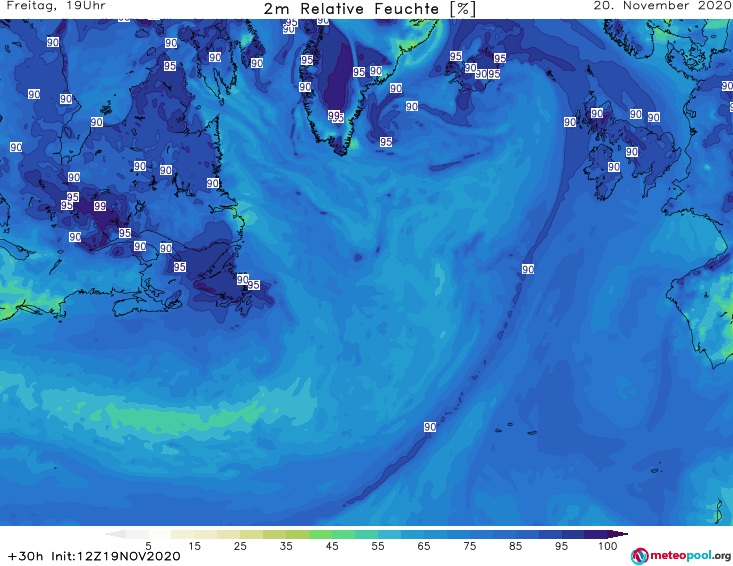Click the legend scale value 45

point(332,546)
